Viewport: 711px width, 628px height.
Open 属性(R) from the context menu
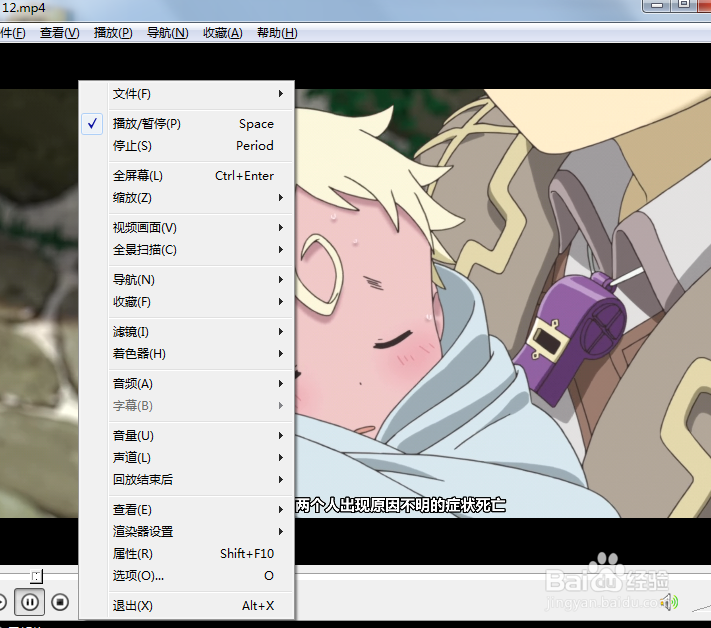point(186,554)
